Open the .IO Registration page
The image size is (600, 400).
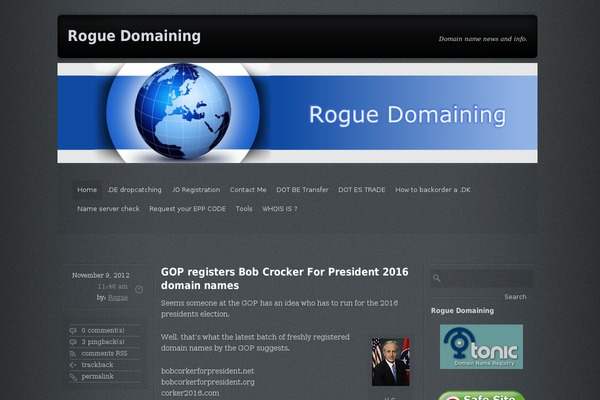click(196, 189)
